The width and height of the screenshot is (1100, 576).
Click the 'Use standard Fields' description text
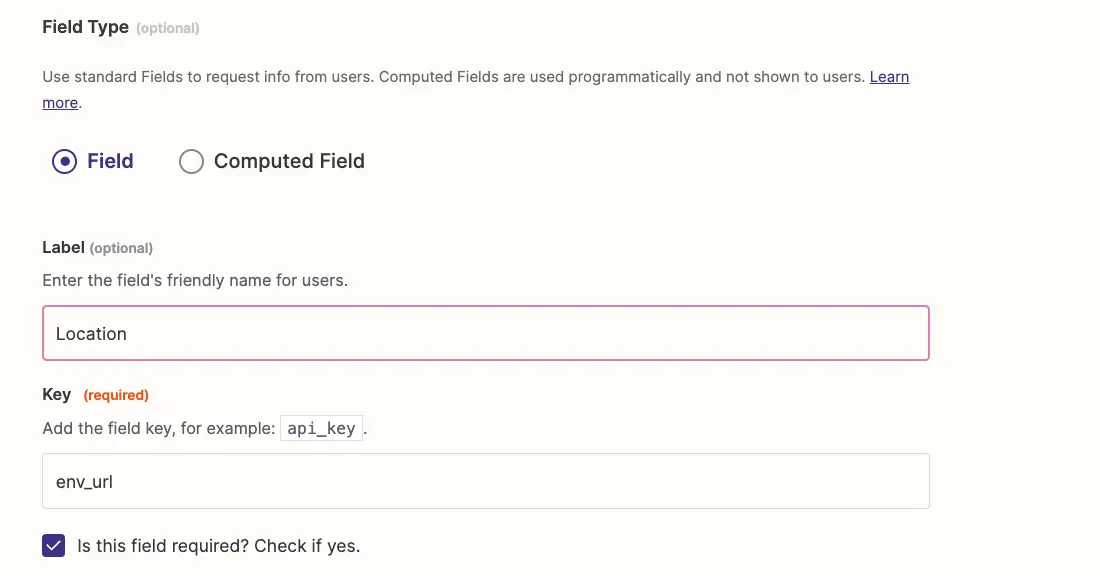(x=453, y=76)
